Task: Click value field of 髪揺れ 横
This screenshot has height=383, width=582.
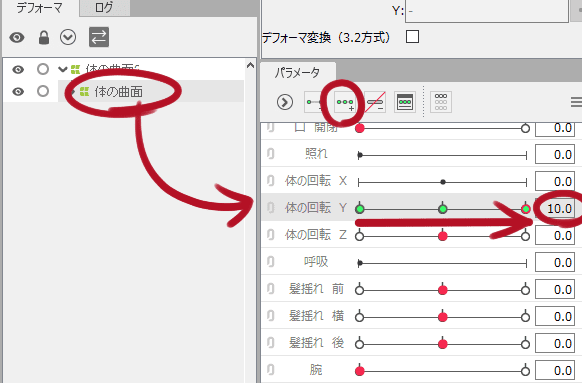Action: pyautogui.click(x=555, y=317)
